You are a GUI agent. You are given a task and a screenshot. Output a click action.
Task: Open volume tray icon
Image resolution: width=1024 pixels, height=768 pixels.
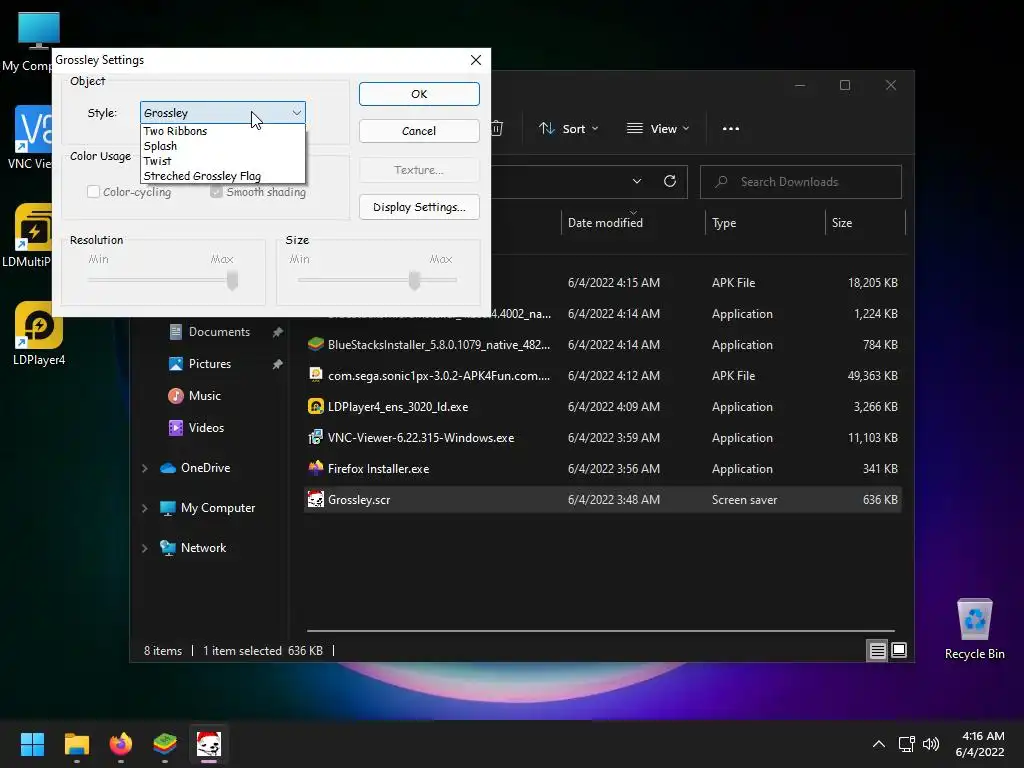click(x=931, y=744)
